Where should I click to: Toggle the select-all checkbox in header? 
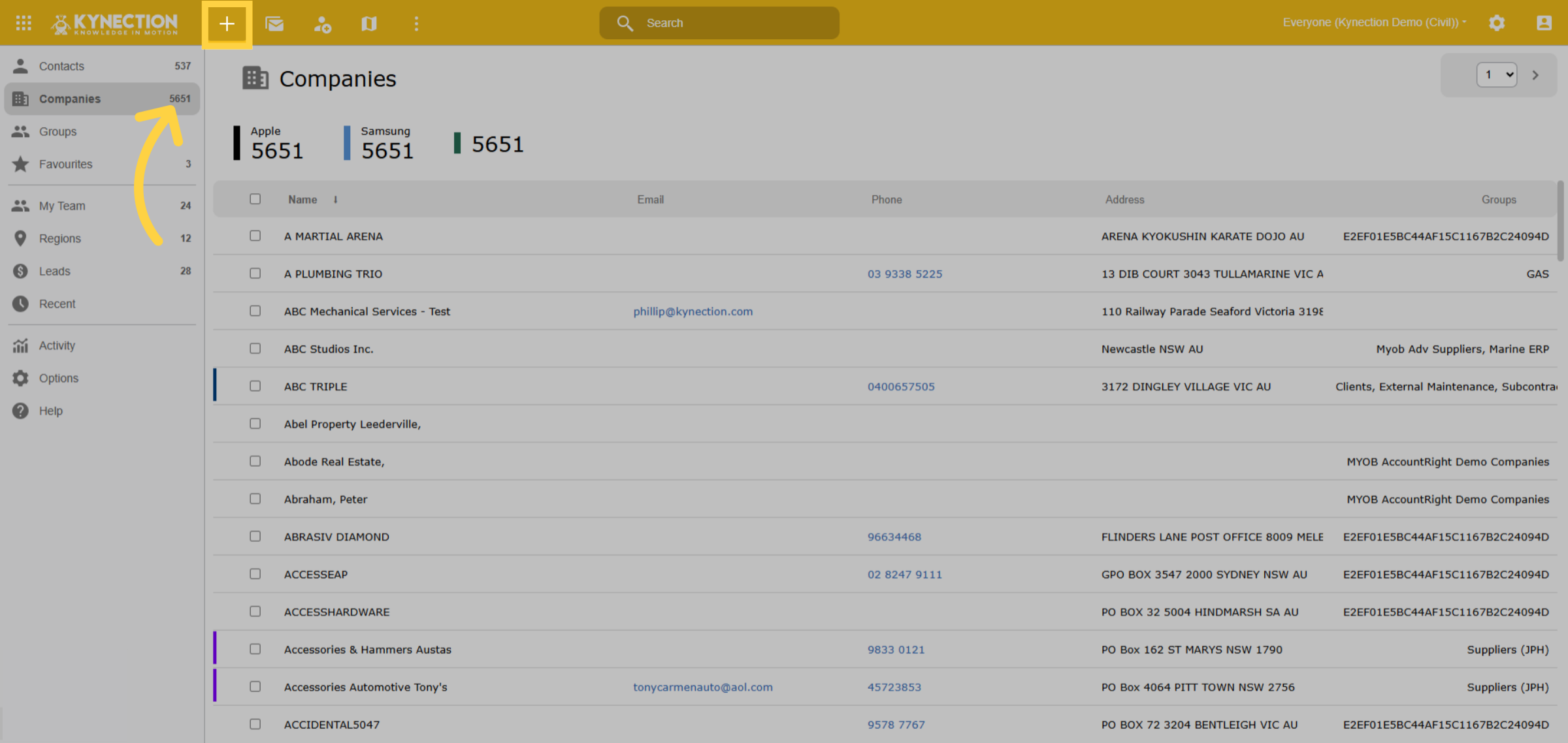(x=255, y=199)
